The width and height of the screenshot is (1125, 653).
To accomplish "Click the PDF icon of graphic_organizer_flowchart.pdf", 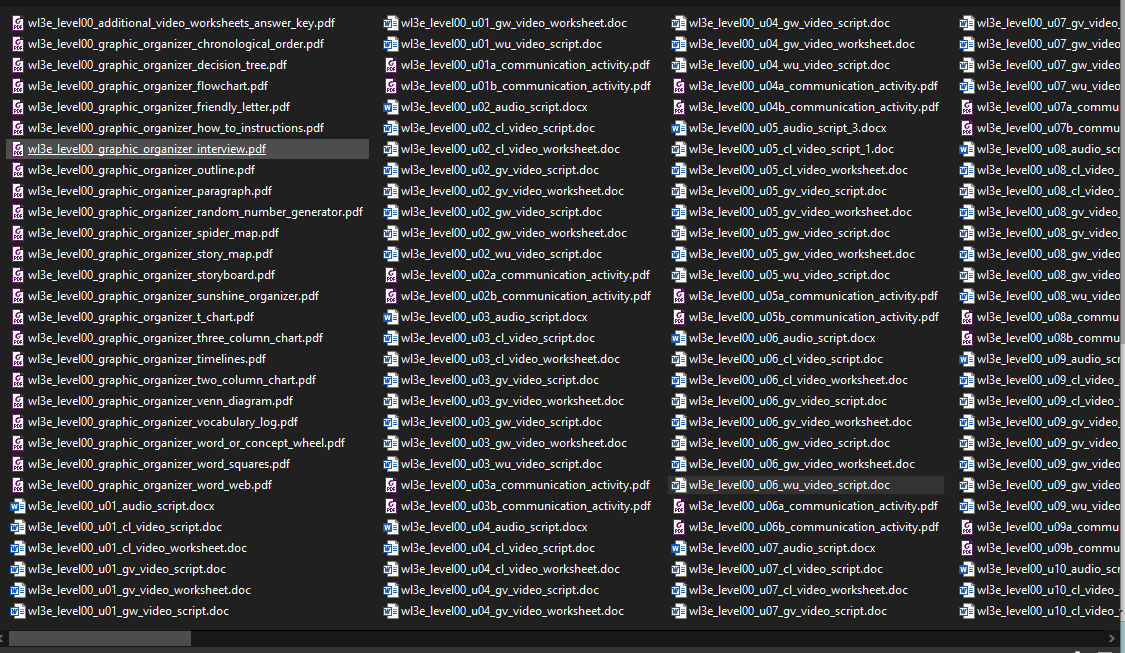I will [18, 86].
